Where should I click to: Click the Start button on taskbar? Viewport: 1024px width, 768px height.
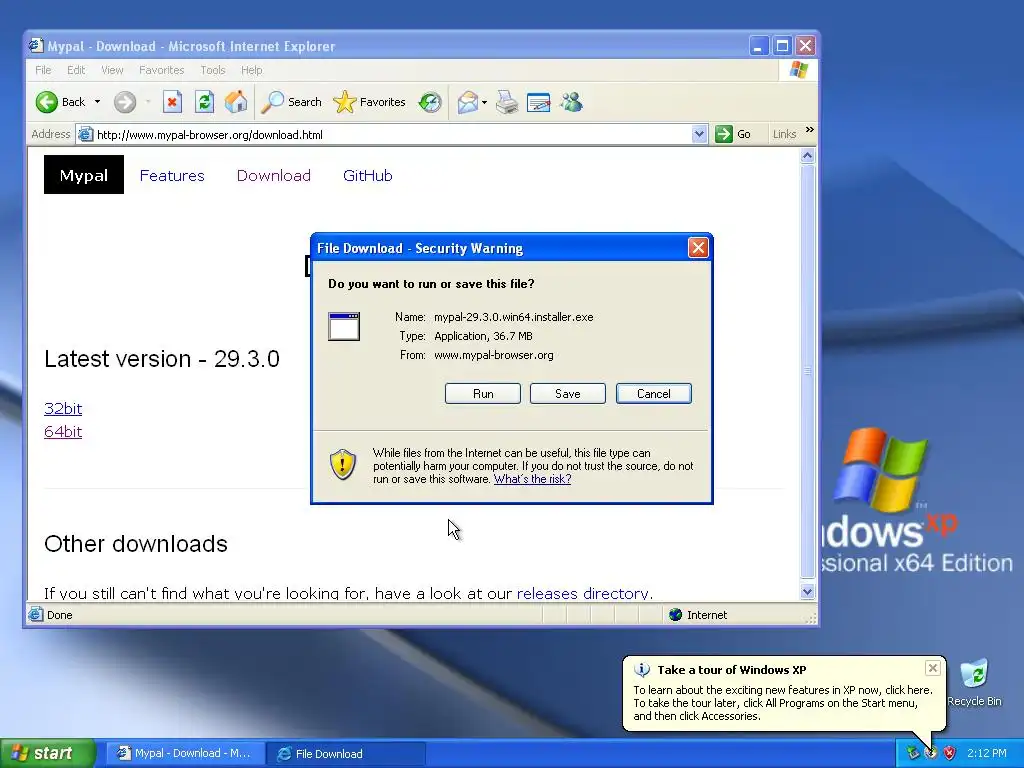coord(48,753)
